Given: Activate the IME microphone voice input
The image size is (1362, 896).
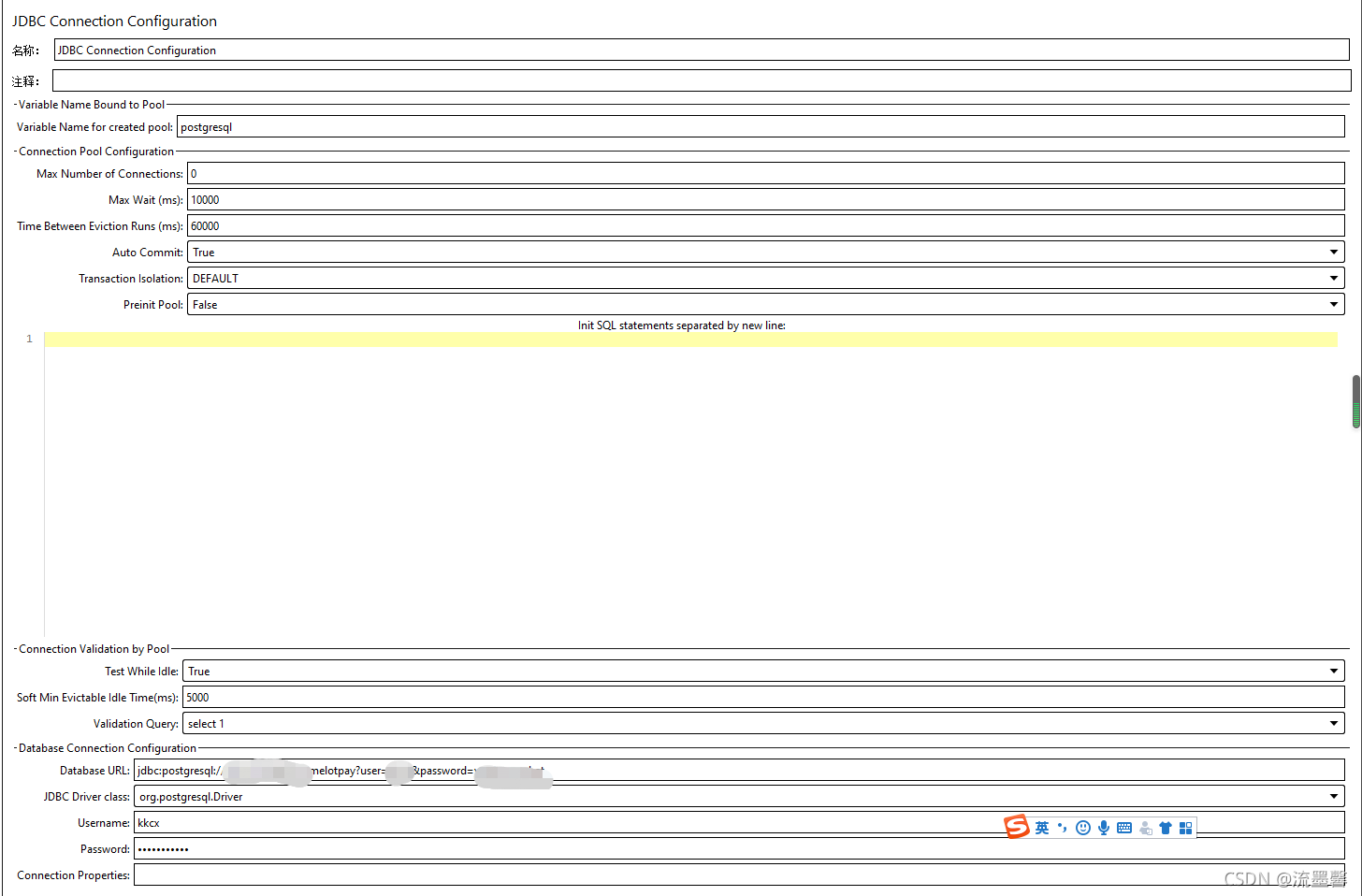Looking at the screenshot, I should (x=1104, y=828).
